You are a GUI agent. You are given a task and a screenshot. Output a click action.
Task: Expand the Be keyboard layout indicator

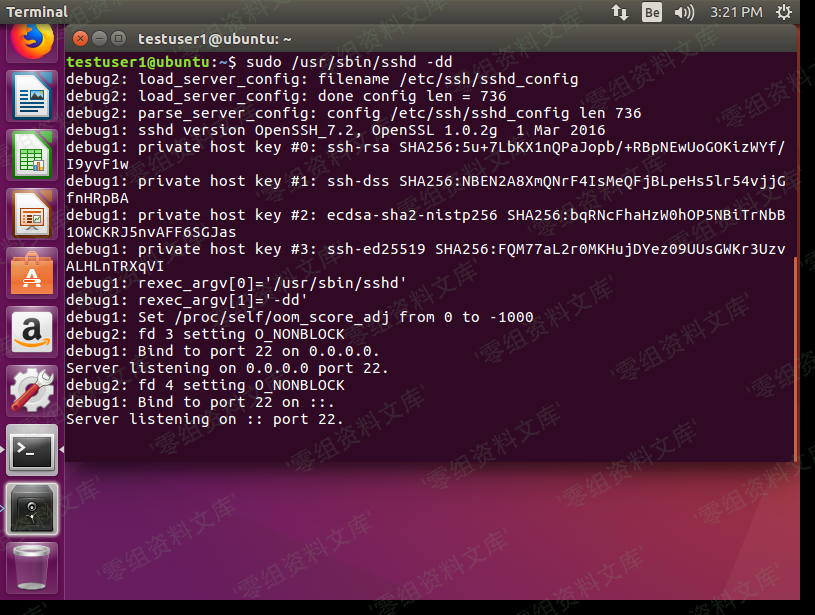[x=652, y=12]
